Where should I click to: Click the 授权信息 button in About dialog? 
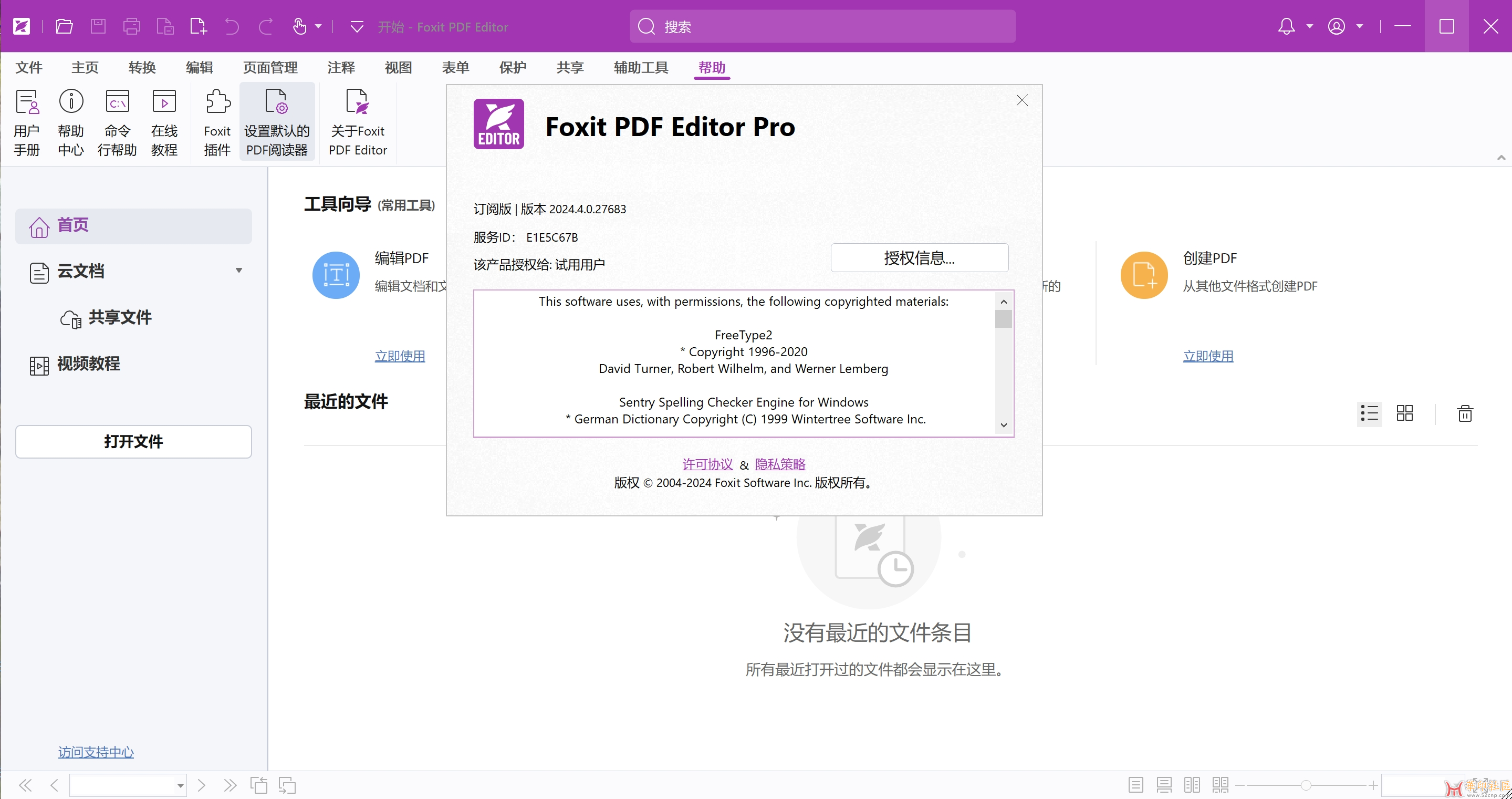pos(919,258)
